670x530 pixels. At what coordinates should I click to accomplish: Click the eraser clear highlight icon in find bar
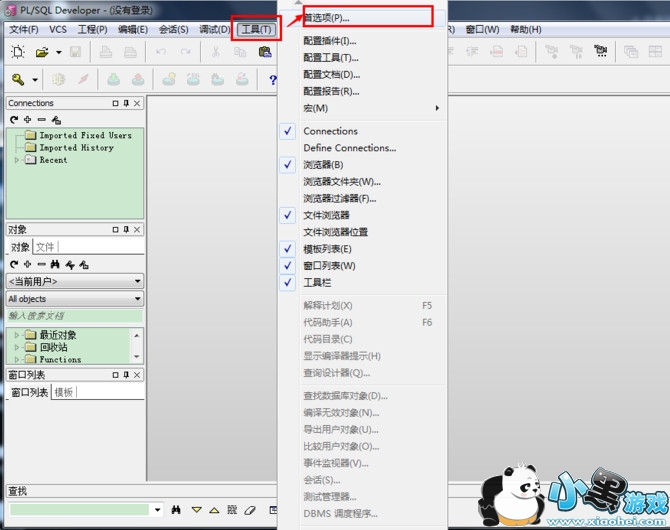(x=250, y=509)
